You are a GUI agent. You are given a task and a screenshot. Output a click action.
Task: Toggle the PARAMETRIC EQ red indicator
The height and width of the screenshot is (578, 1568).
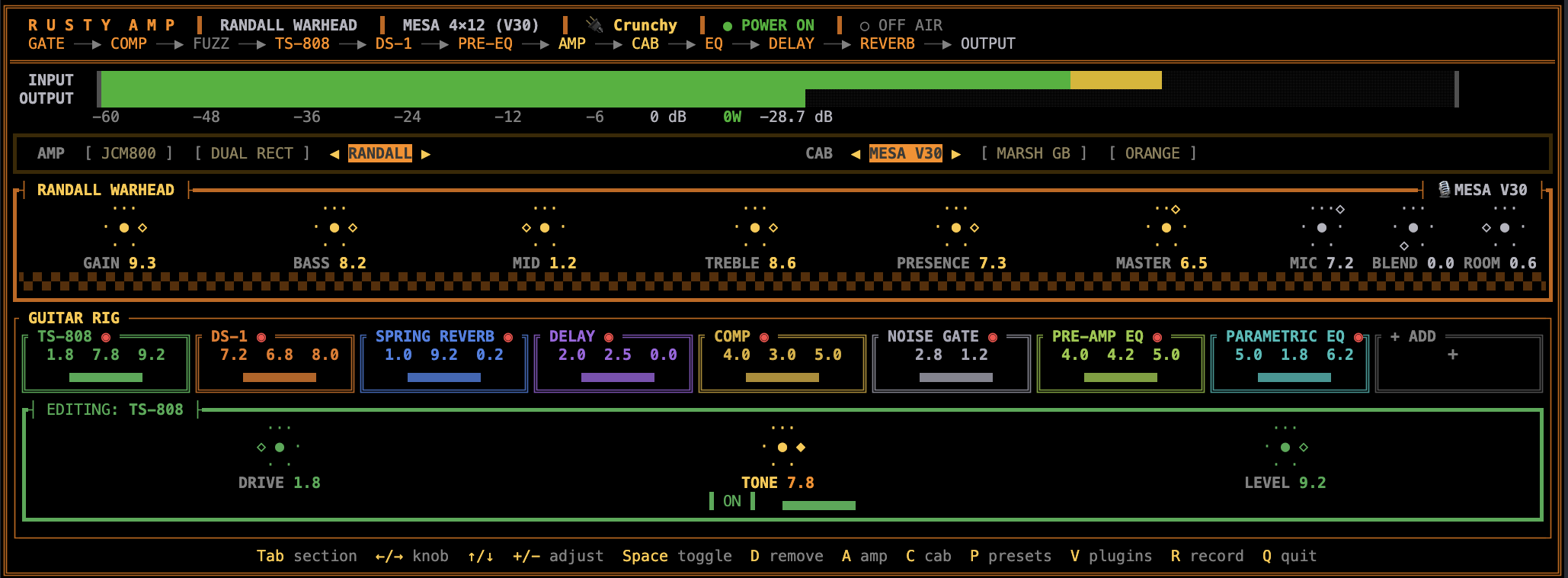tap(1358, 337)
